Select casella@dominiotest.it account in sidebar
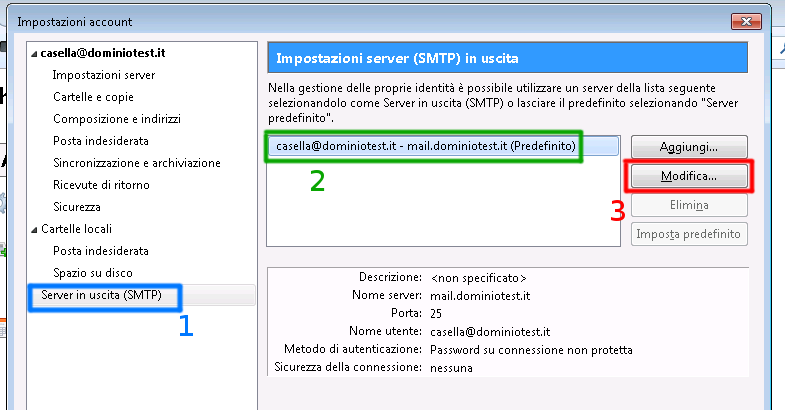Screen dimensions: 785x410 point(103,53)
